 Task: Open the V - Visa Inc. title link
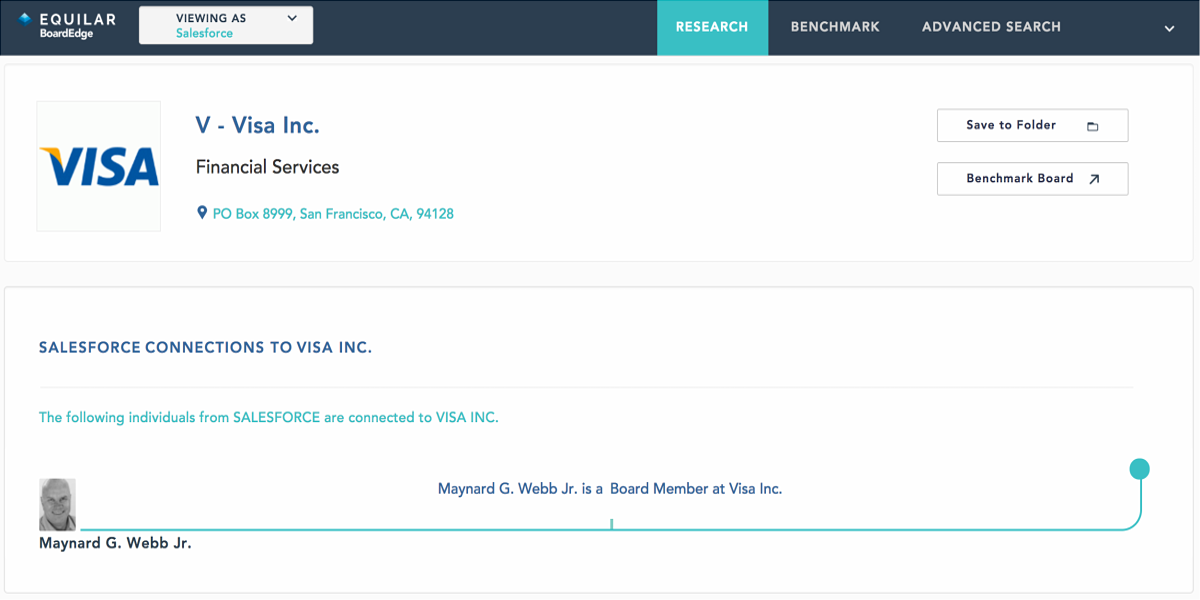pyautogui.click(x=258, y=125)
